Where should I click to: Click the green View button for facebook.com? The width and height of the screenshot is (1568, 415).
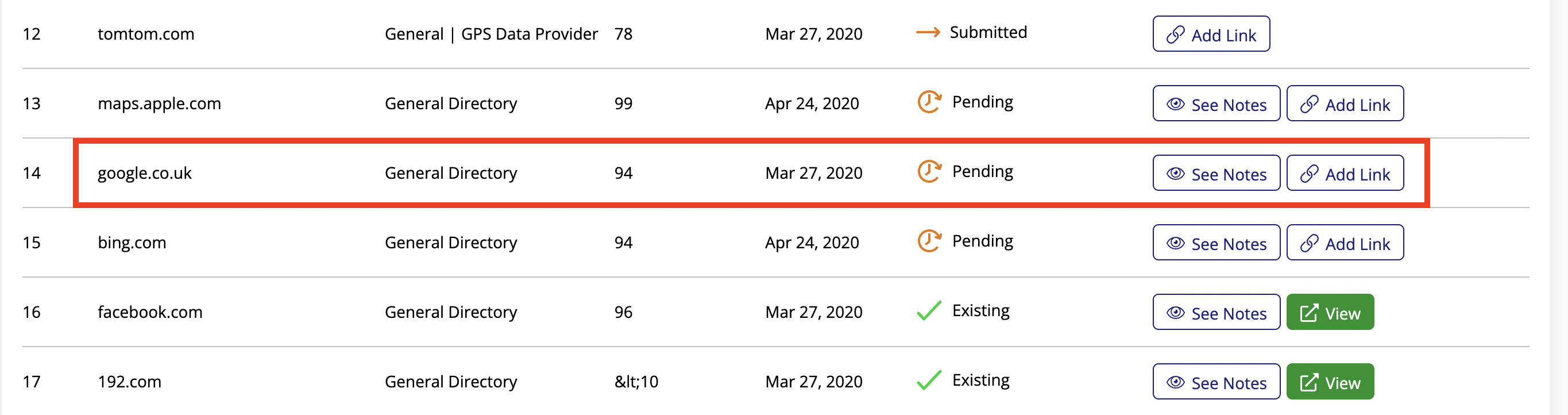click(x=1330, y=312)
